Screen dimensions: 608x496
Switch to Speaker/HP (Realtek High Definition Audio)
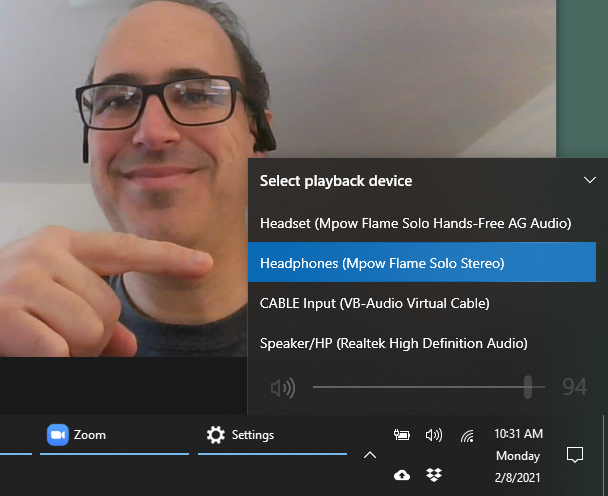point(422,343)
